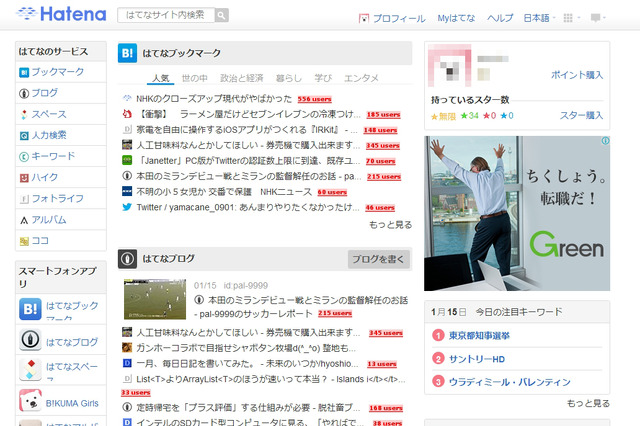Click the ブックマーク sidebar icon
The image size is (640, 426).
24,73
